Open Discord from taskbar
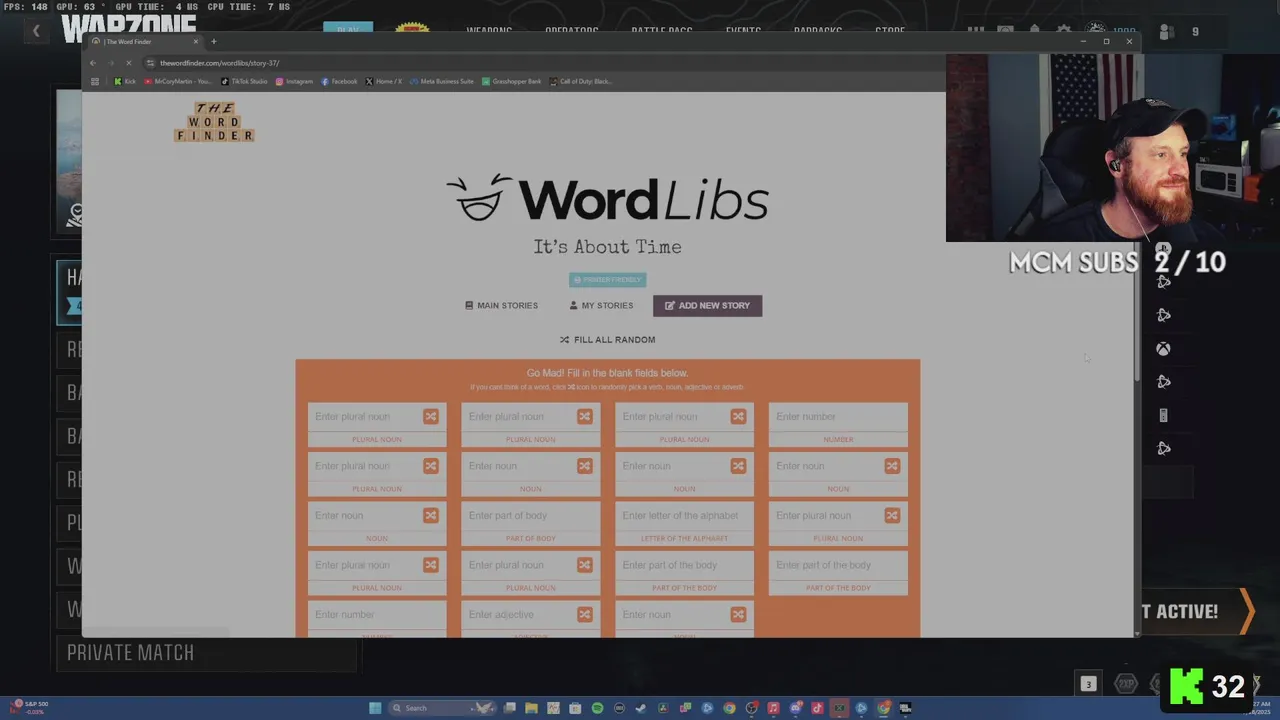The width and height of the screenshot is (1280, 720). tap(795, 708)
